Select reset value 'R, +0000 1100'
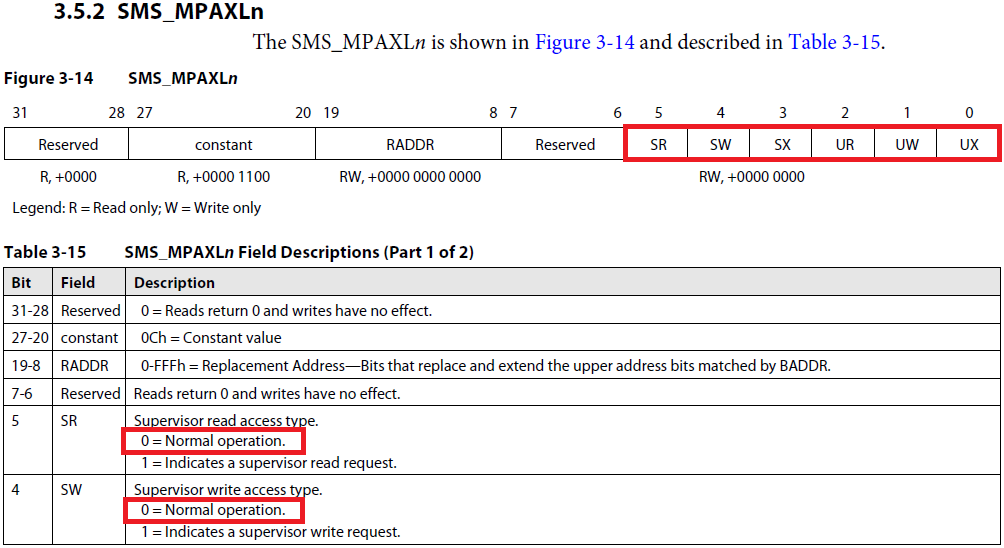 (x=223, y=177)
